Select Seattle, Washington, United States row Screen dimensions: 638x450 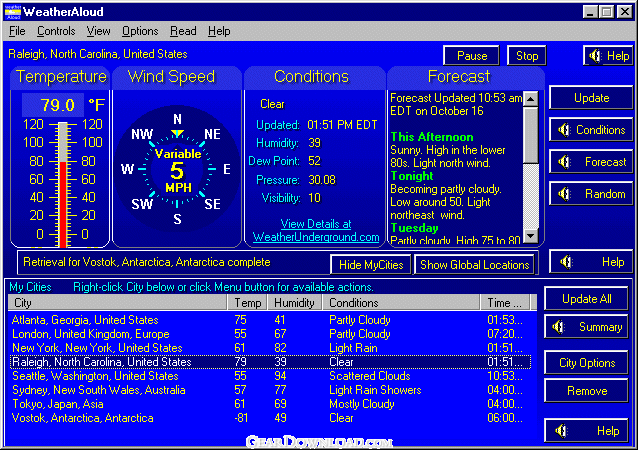click(x=270, y=376)
